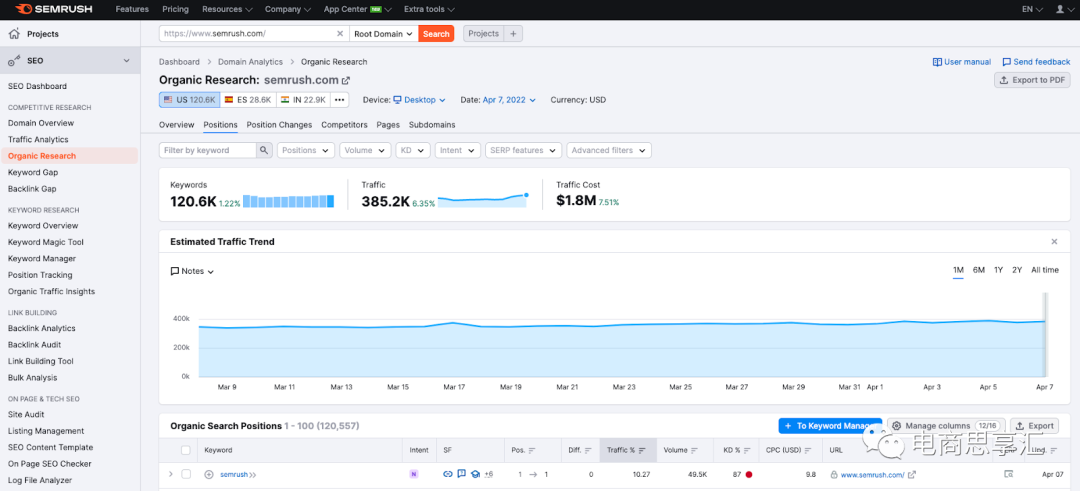Close the Estimated Traffic Trend panel
The image size is (1080, 491).
pos(1054,242)
